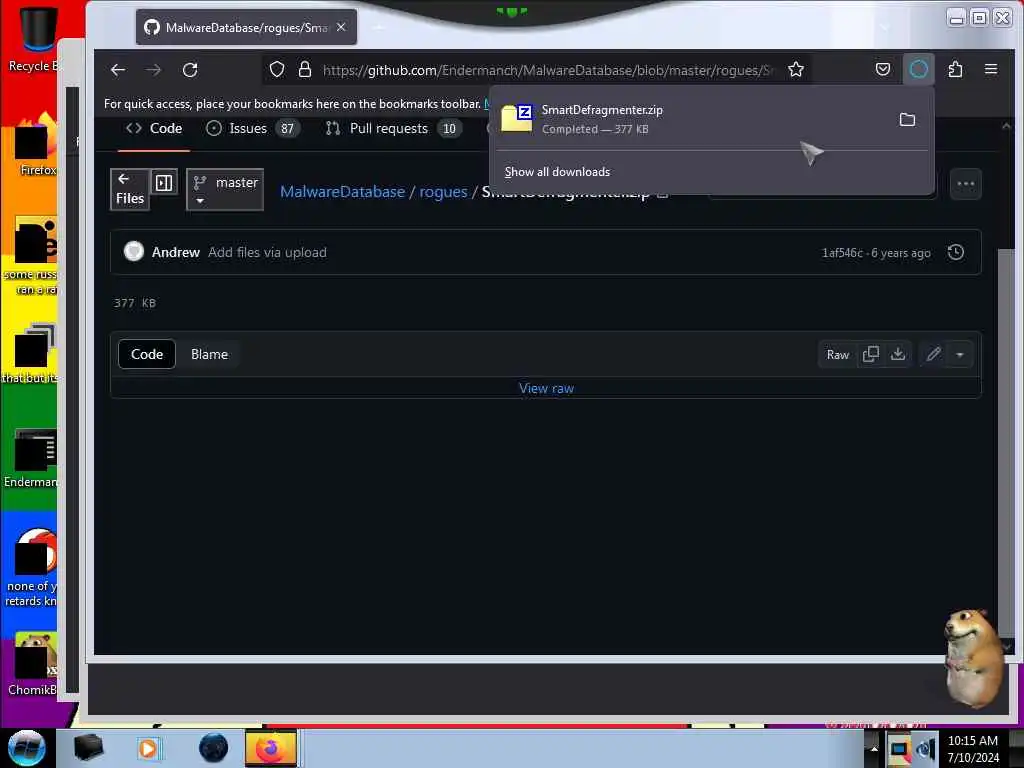Open commit 1af546c
The image size is (1024, 768).
pos(842,253)
